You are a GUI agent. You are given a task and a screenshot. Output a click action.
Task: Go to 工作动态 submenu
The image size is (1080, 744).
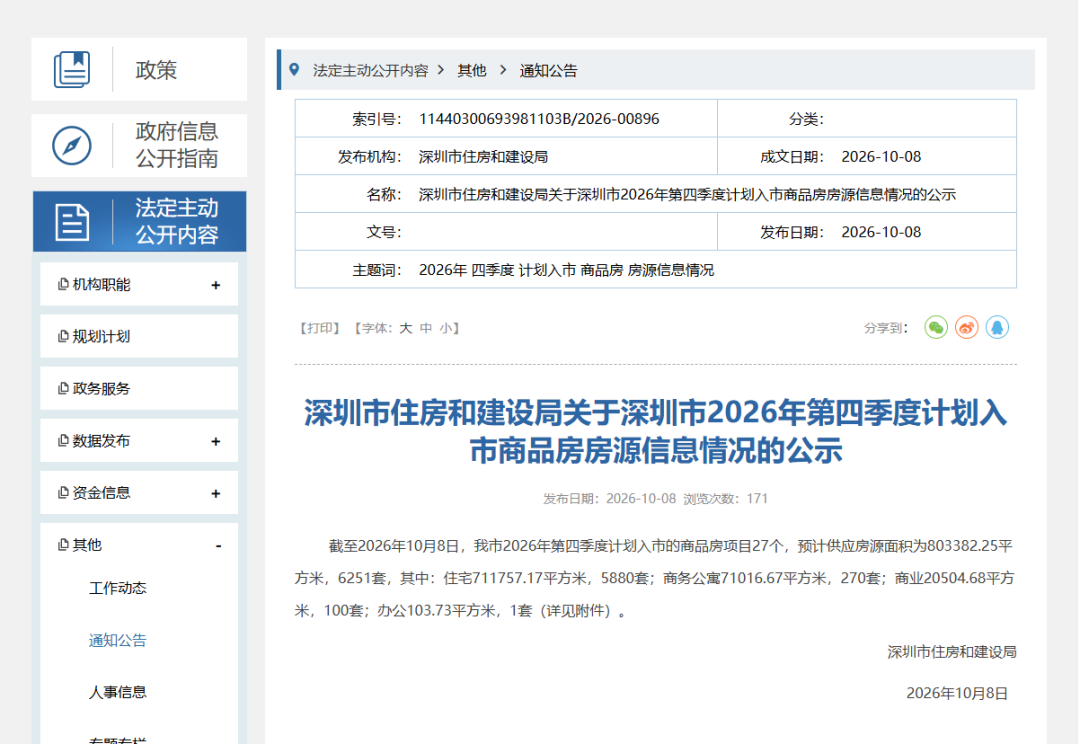(x=118, y=588)
